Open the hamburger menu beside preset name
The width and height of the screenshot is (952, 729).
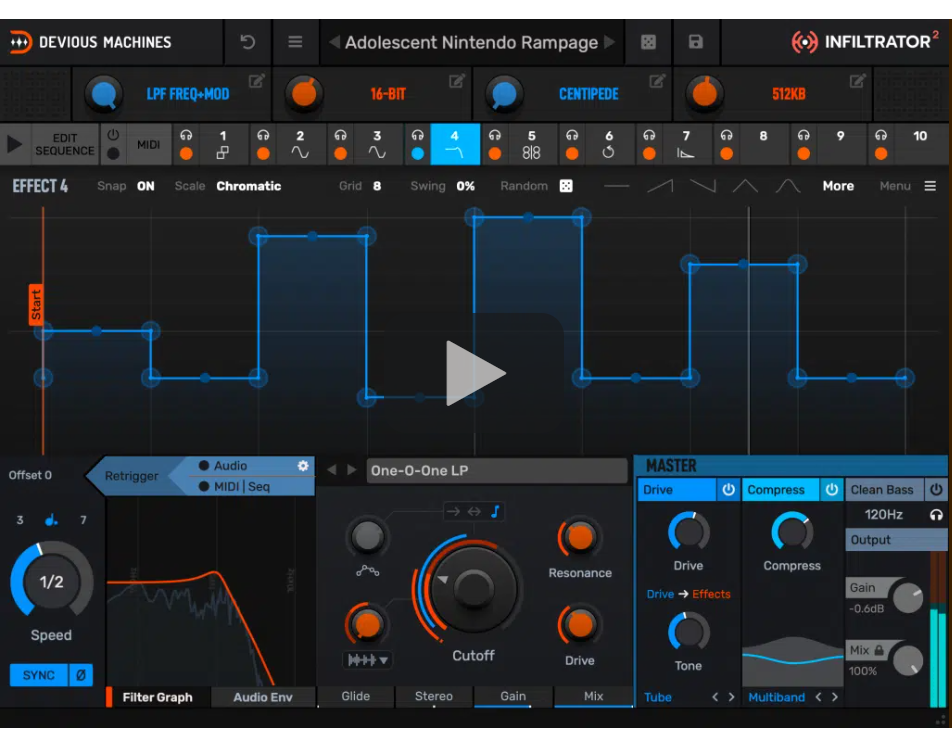(x=295, y=42)
